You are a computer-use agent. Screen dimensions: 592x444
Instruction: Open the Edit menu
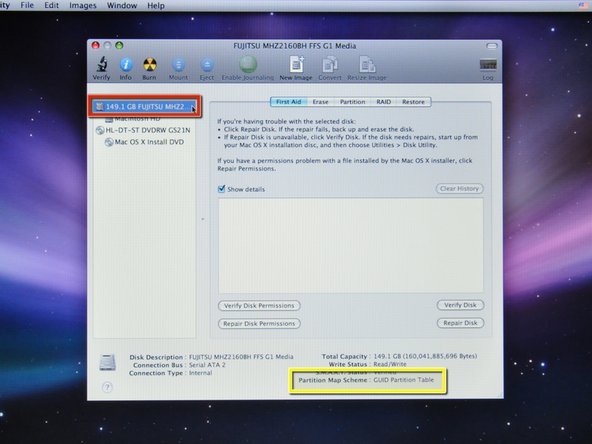[51, 5]
